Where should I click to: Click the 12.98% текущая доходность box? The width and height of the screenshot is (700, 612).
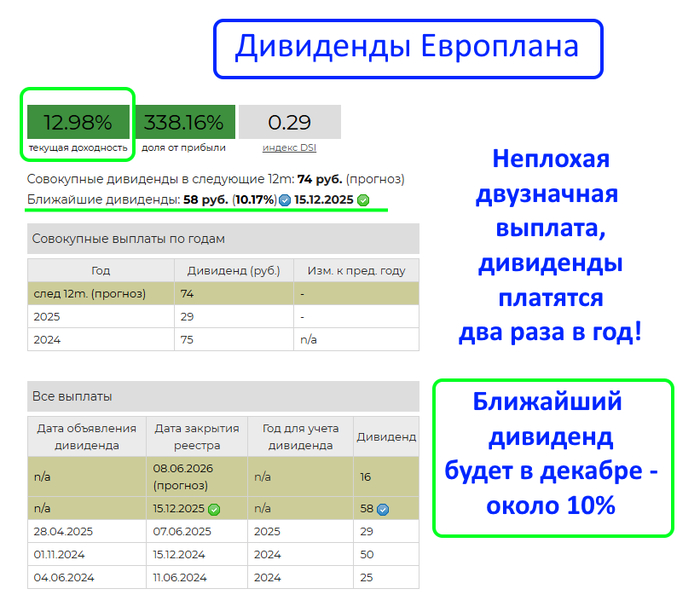78,124
